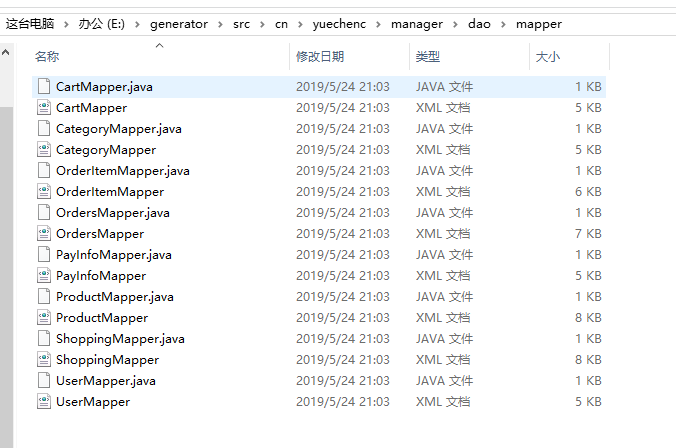Screen dimensions: 676x448
Task: Open the generator folder breadcrumb
Action: (179, 24)
